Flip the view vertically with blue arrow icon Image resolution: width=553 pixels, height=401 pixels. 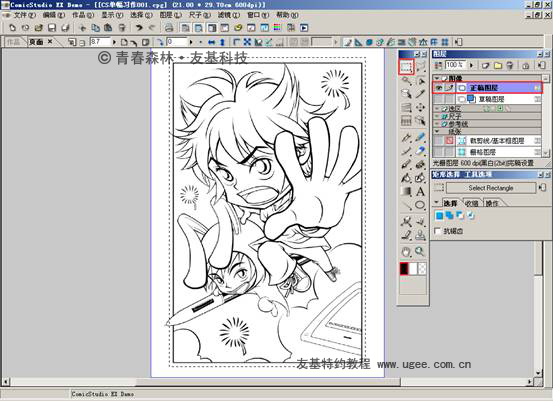[222, 42]
